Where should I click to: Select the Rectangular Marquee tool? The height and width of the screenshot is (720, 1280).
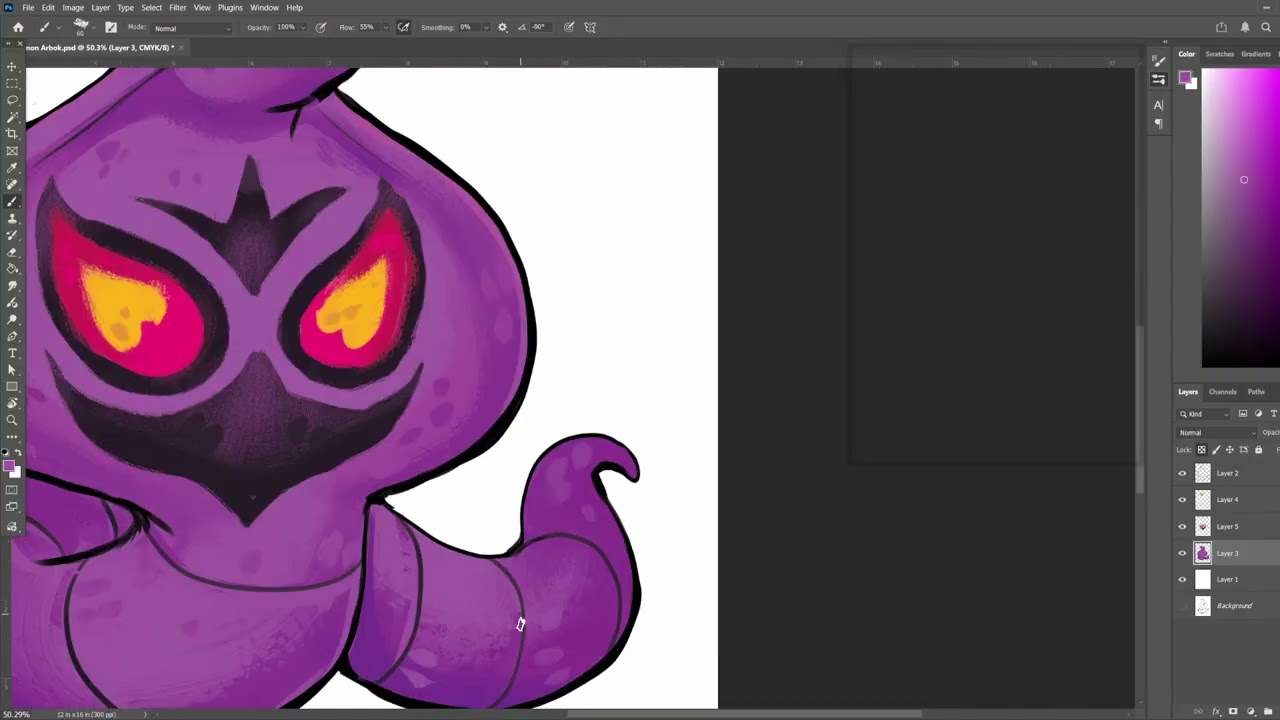pos(12,83)
